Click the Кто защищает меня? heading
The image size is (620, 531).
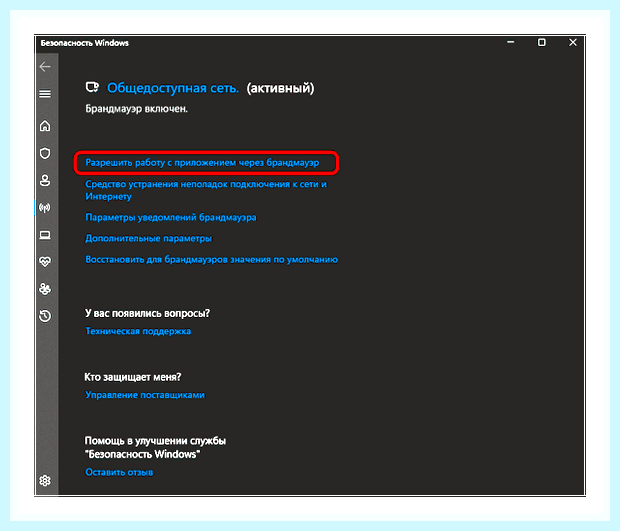click(x=133, y=377)
